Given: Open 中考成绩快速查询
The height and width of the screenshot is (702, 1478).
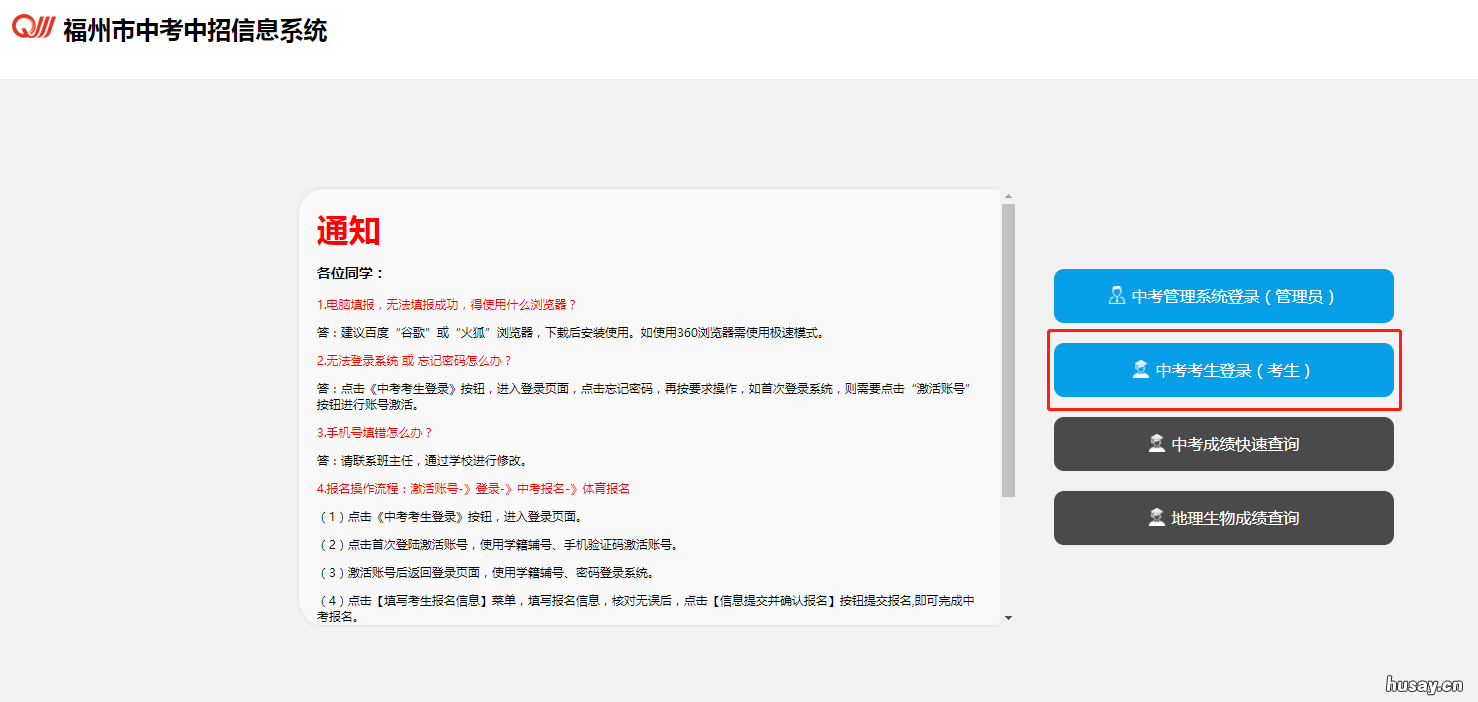Looking at the screenshot, I should pyautogui.click(x=1223, y=443).
